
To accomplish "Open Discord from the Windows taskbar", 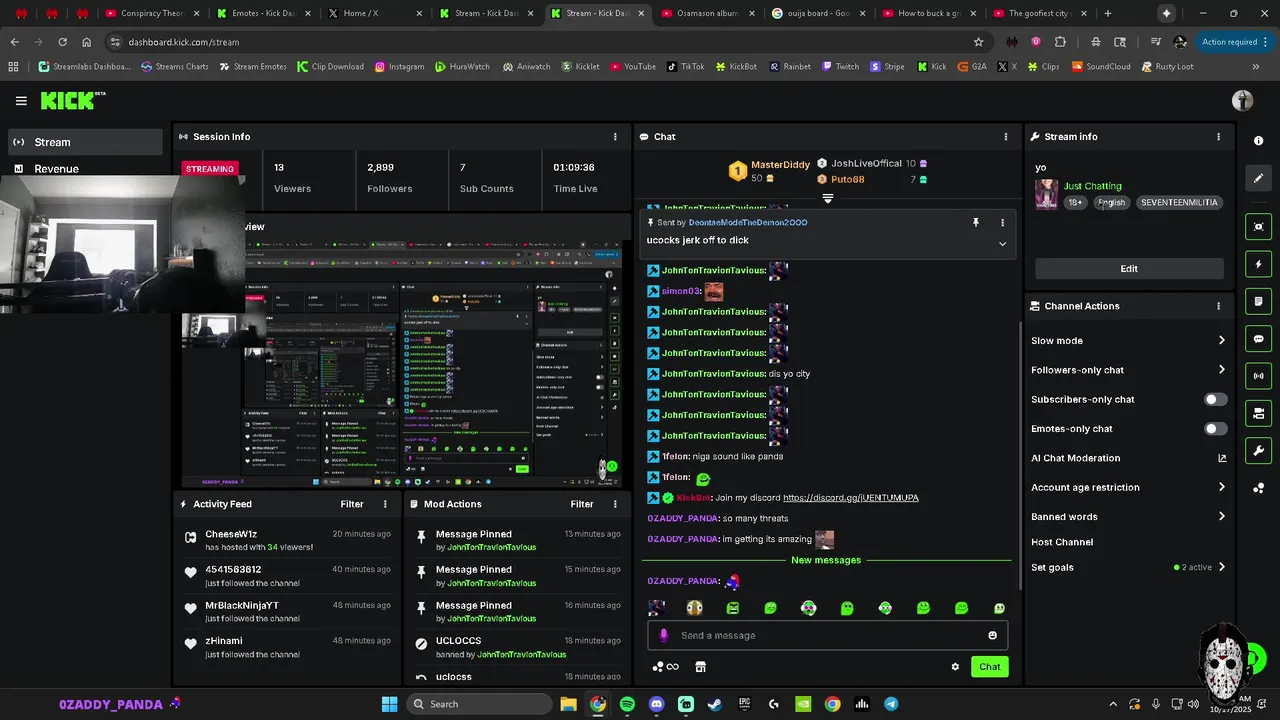I will [656, 704].
